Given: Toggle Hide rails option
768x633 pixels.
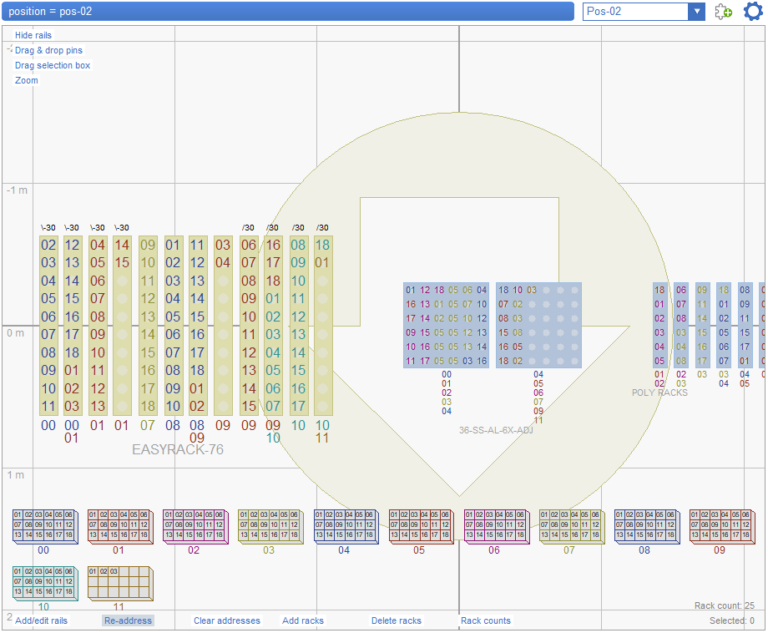Looking at the screenshot, I should point(33,35).
